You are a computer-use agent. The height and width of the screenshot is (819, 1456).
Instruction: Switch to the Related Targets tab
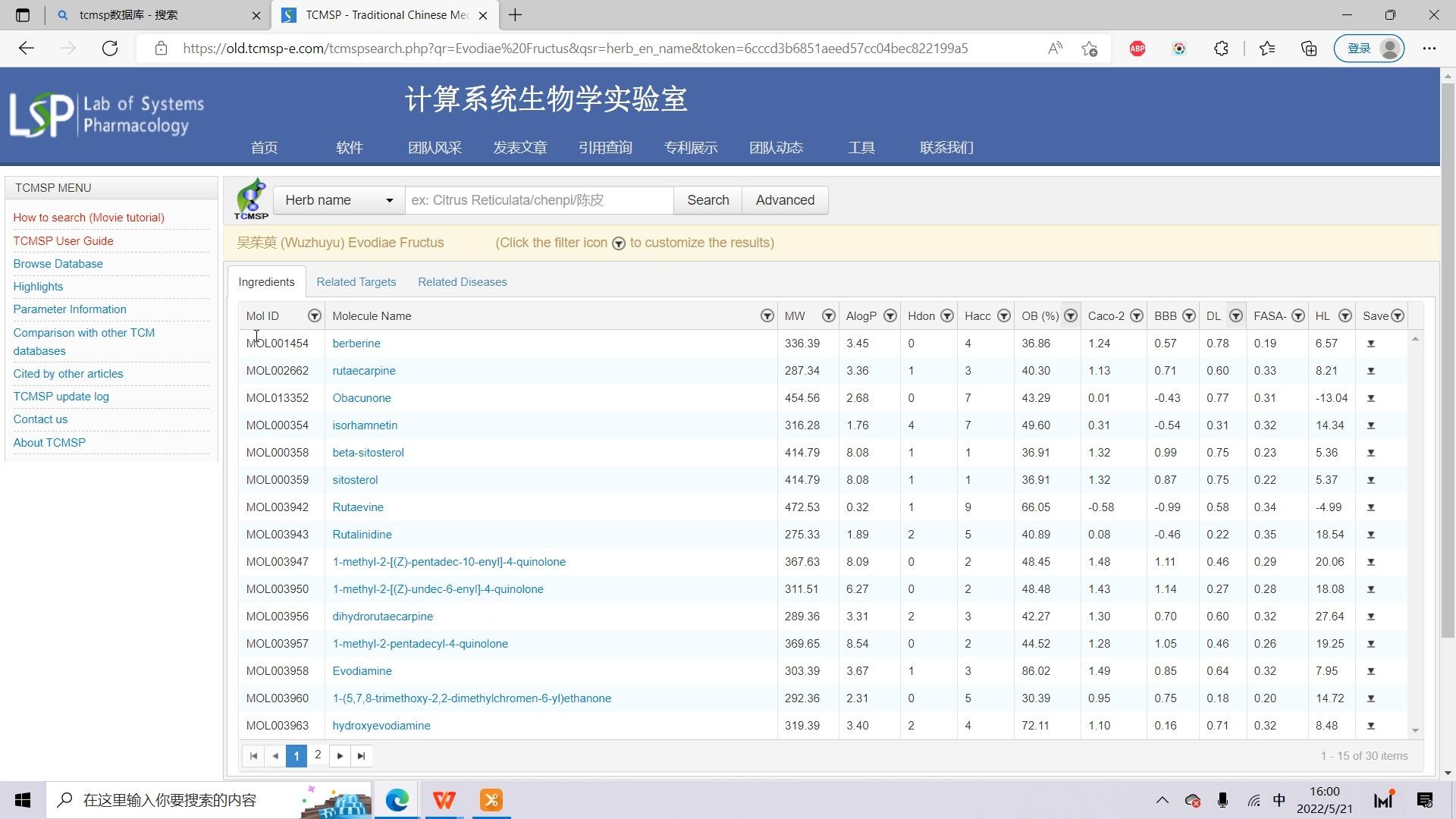[x=356, y=281]
